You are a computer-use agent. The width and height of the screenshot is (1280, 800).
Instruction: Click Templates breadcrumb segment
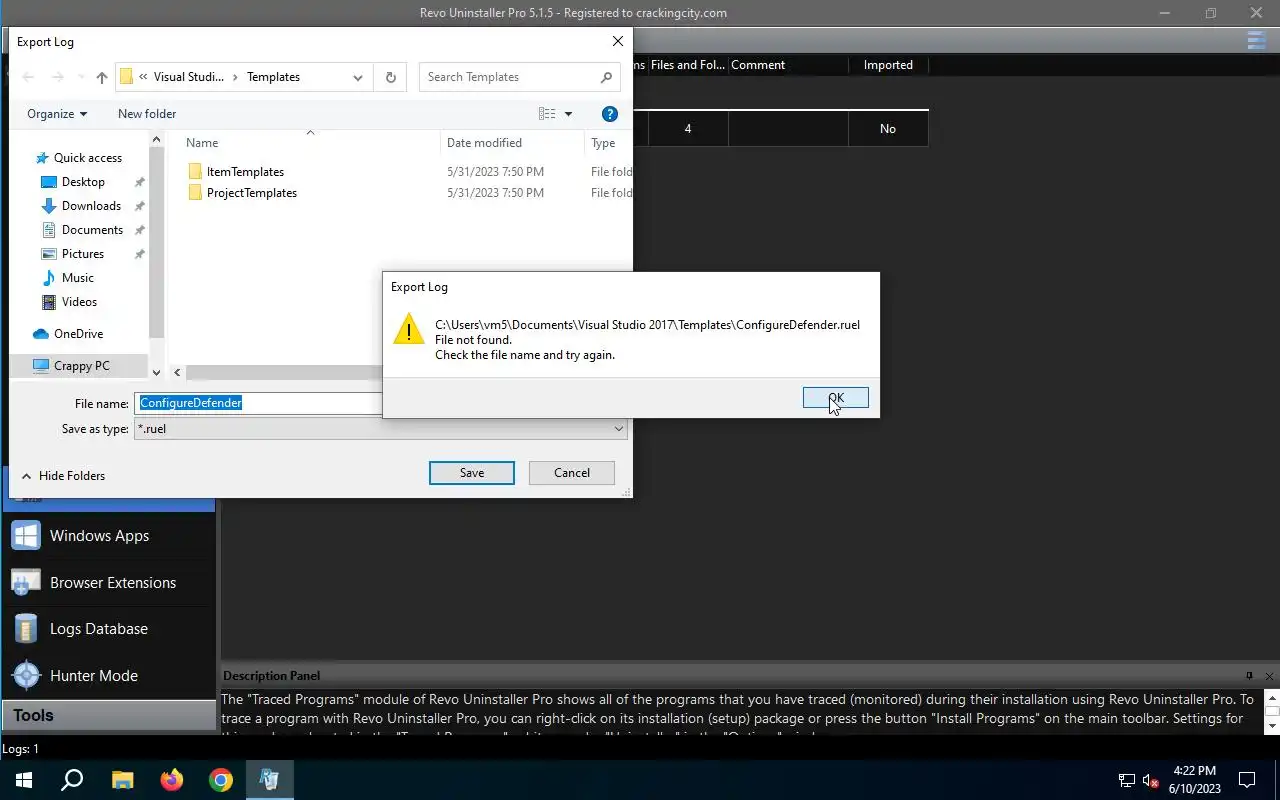point(273,77)
